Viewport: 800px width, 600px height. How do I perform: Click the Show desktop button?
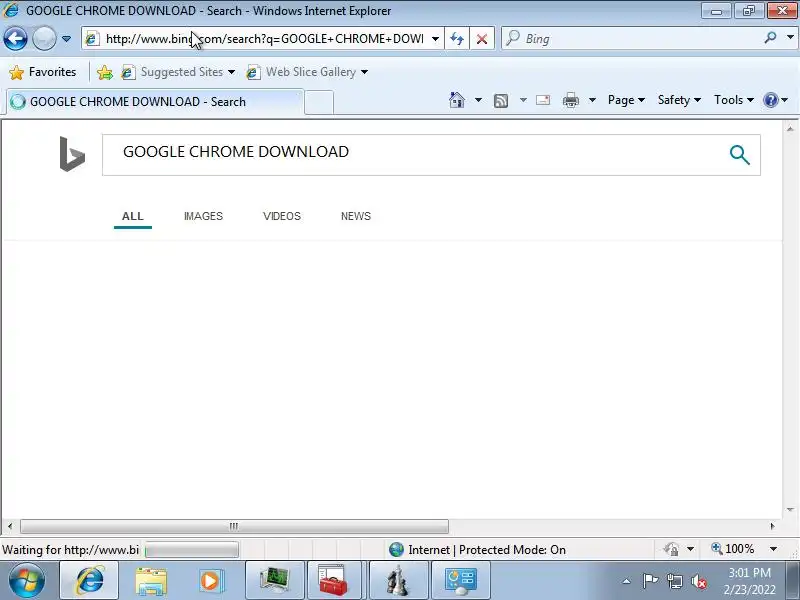click(792, 581)
